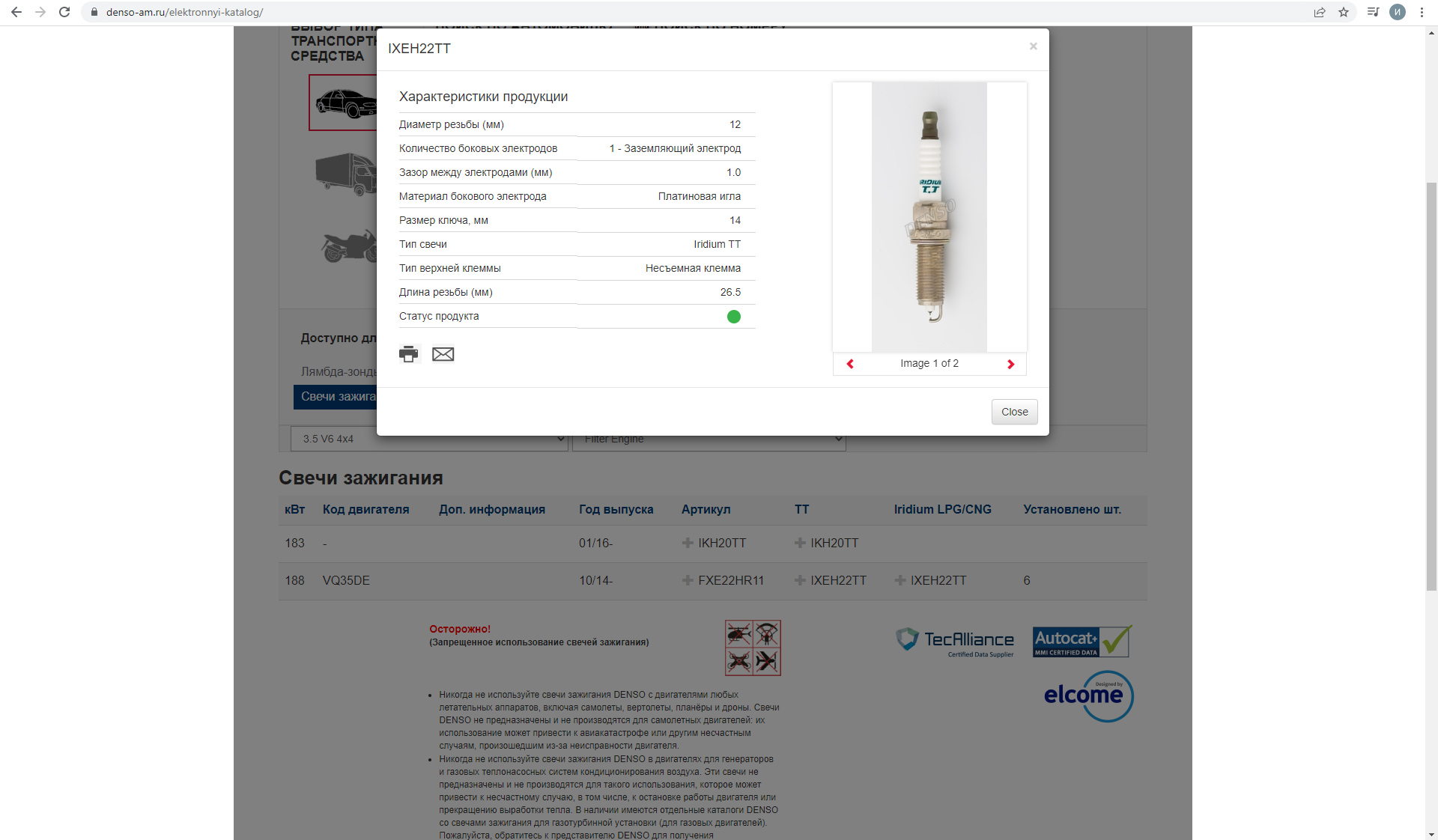
Task: Click the Image 1 of 2 caption
Action: click(929, 363)
